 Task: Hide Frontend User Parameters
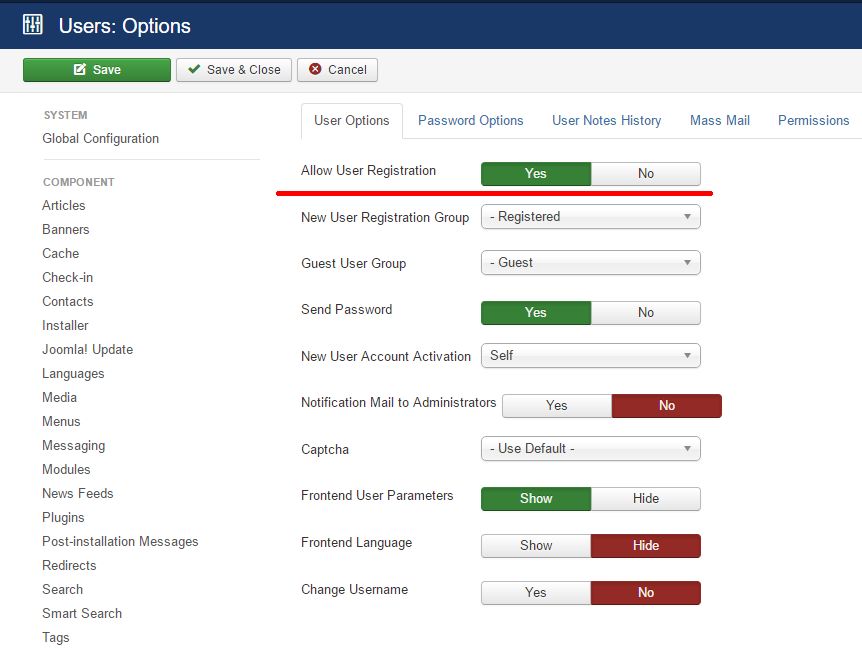point(645,499)
